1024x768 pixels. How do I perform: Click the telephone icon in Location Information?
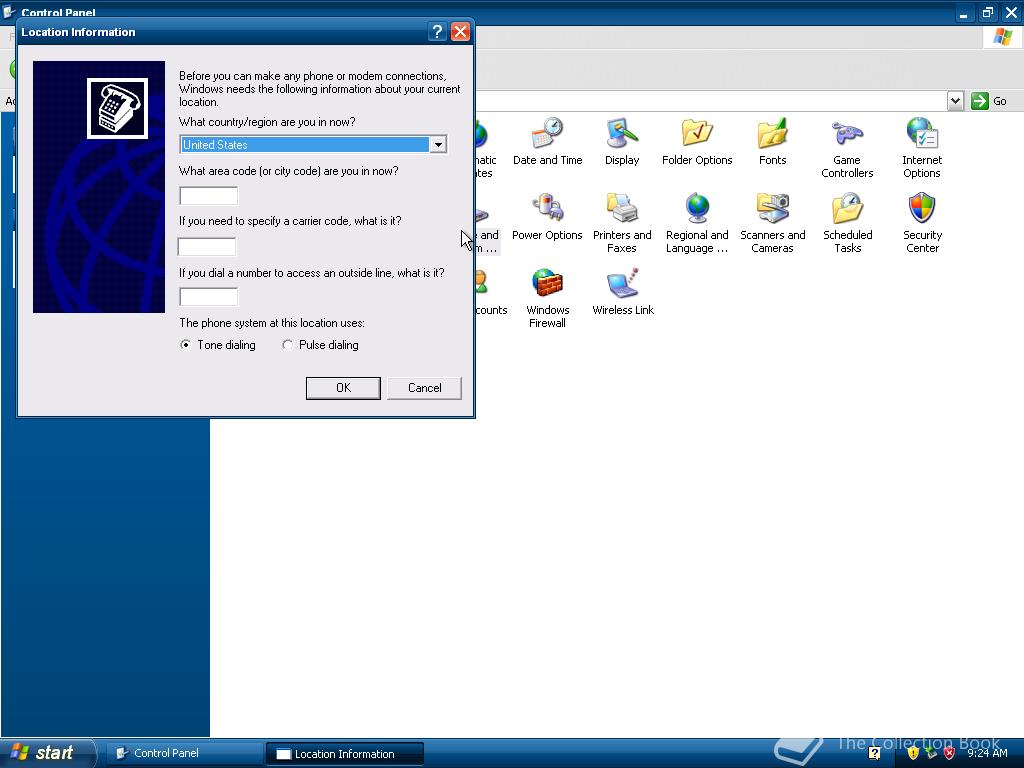pos(118,108)
